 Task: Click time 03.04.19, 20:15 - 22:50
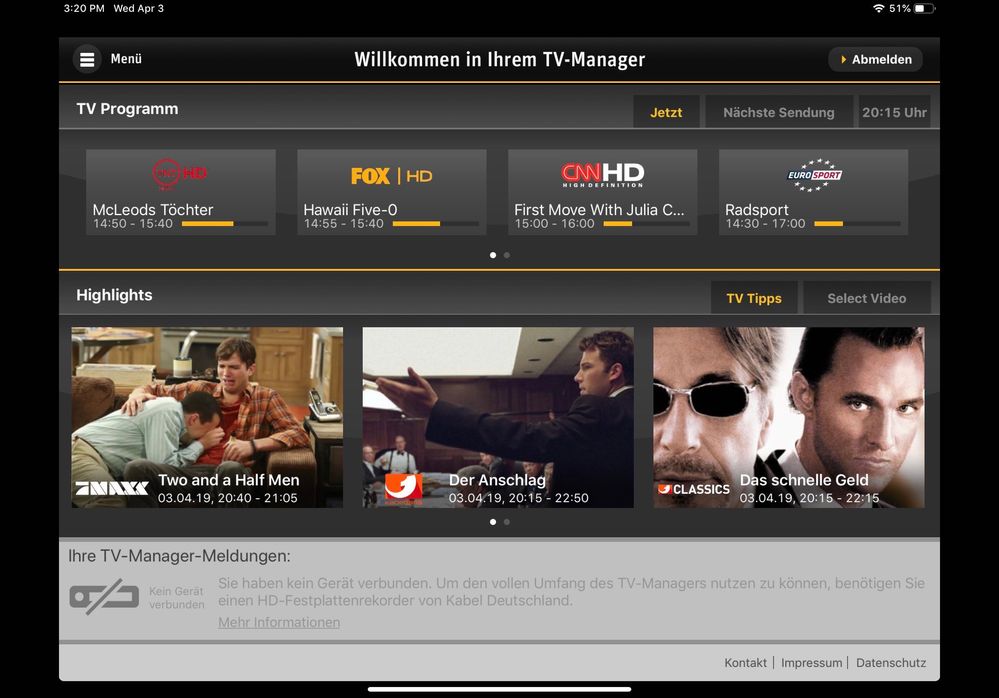tap(519, 498)
